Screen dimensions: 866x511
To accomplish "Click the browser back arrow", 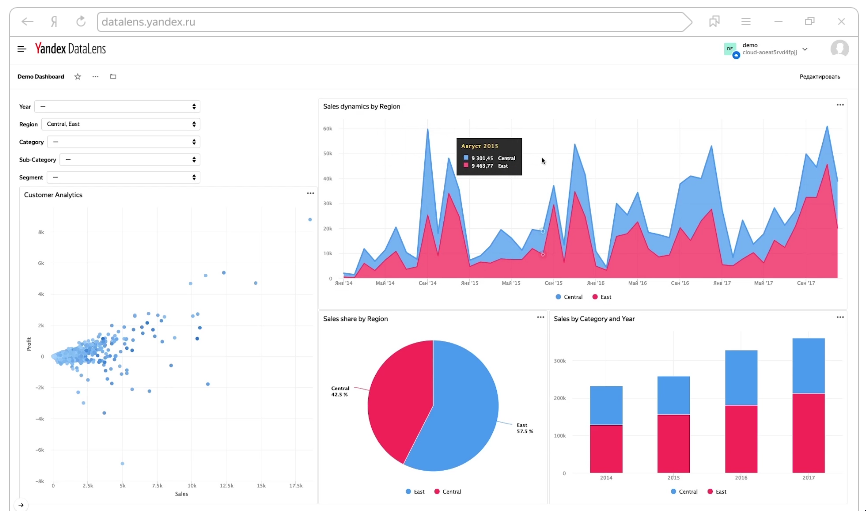I will pyautogui.click(x=28, y=22).
